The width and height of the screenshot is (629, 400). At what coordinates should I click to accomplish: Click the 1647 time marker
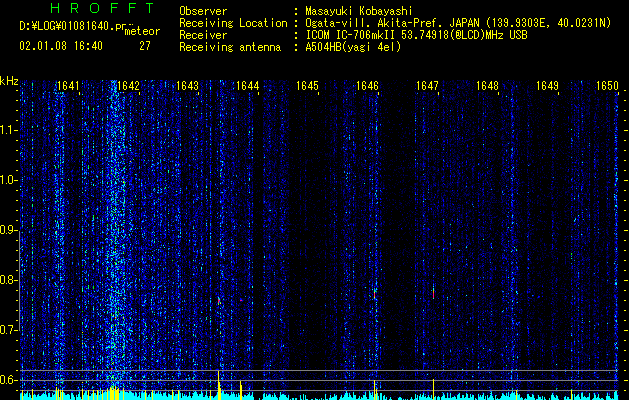point(428,86)
